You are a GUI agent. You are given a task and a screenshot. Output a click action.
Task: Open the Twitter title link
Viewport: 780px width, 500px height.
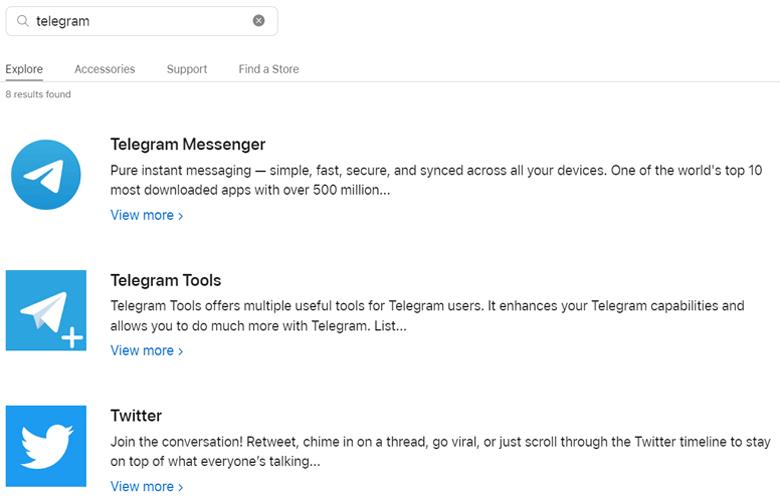click(x=136, y=416)
